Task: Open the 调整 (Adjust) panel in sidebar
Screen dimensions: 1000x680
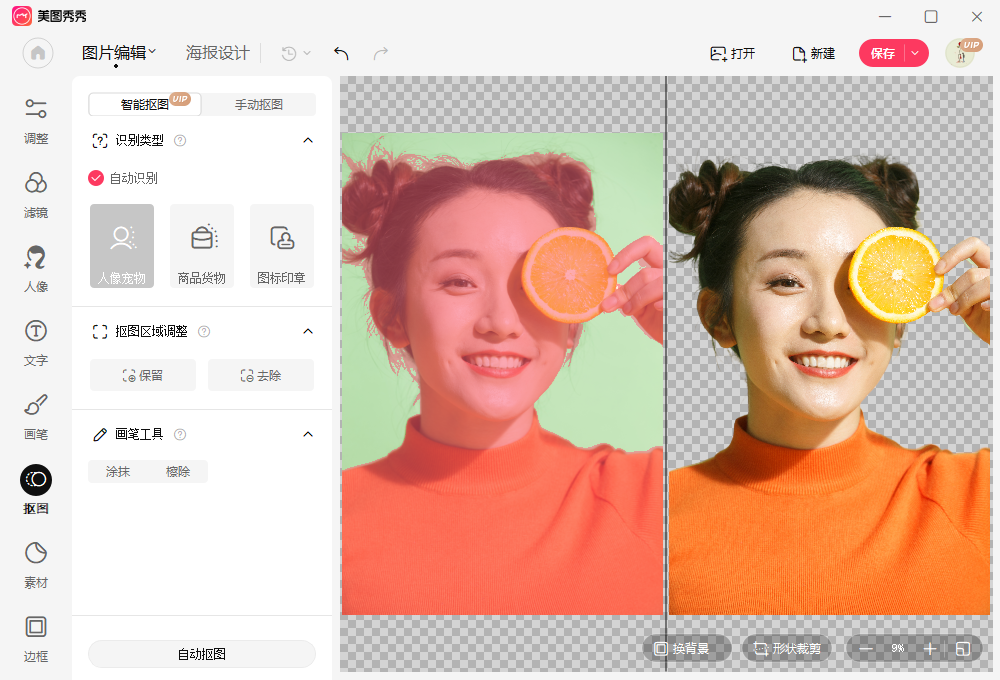Action: click(36, 122)
